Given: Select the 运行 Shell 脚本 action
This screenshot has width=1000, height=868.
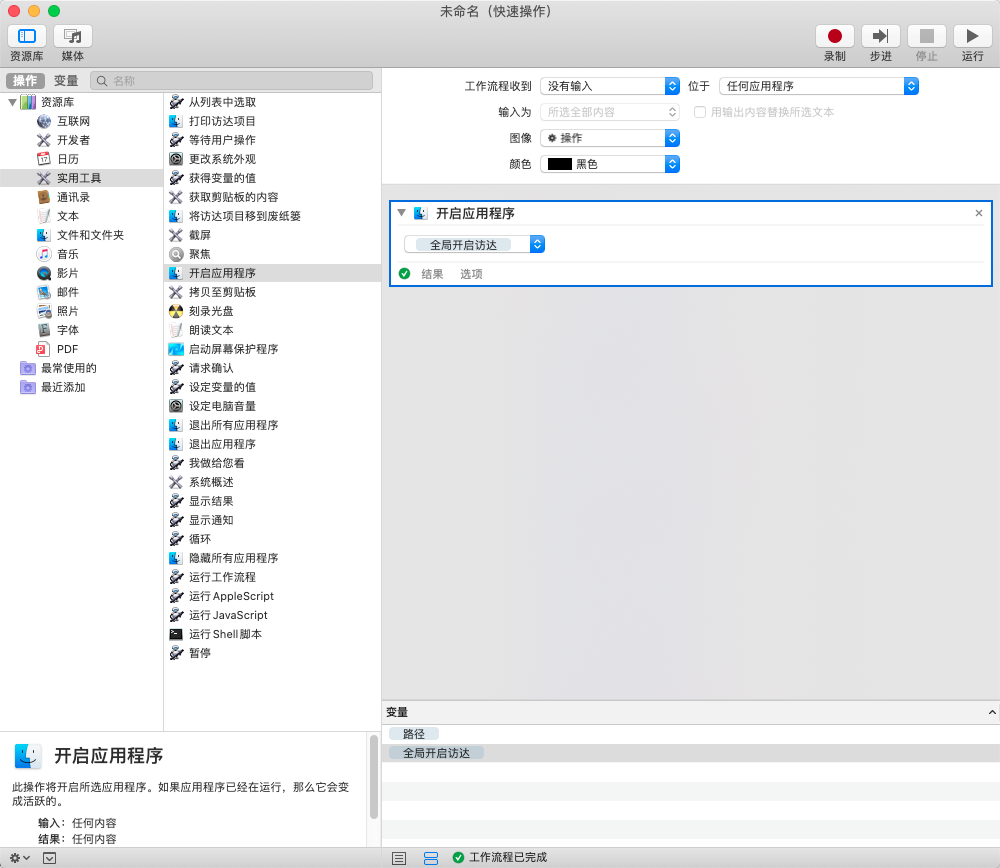Looking at the screenshot, I should coord(225,634).
